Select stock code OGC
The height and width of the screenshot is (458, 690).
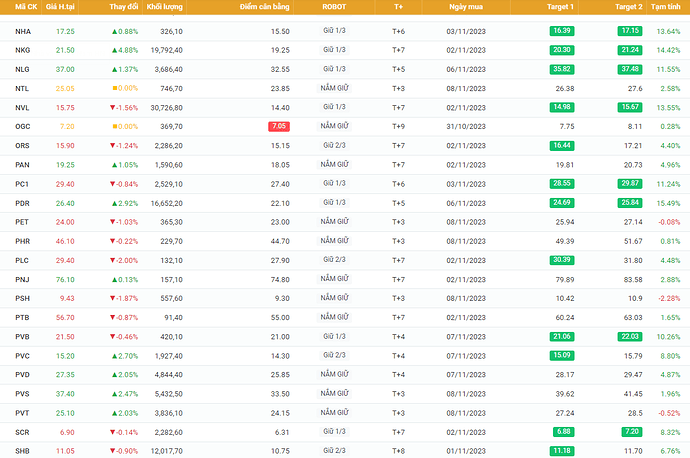point(23,127)
